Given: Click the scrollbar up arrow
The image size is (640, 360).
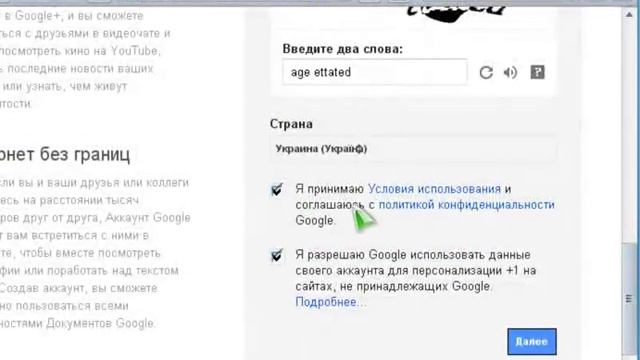Looking at the screenshot, I should [x=629, y=15].
